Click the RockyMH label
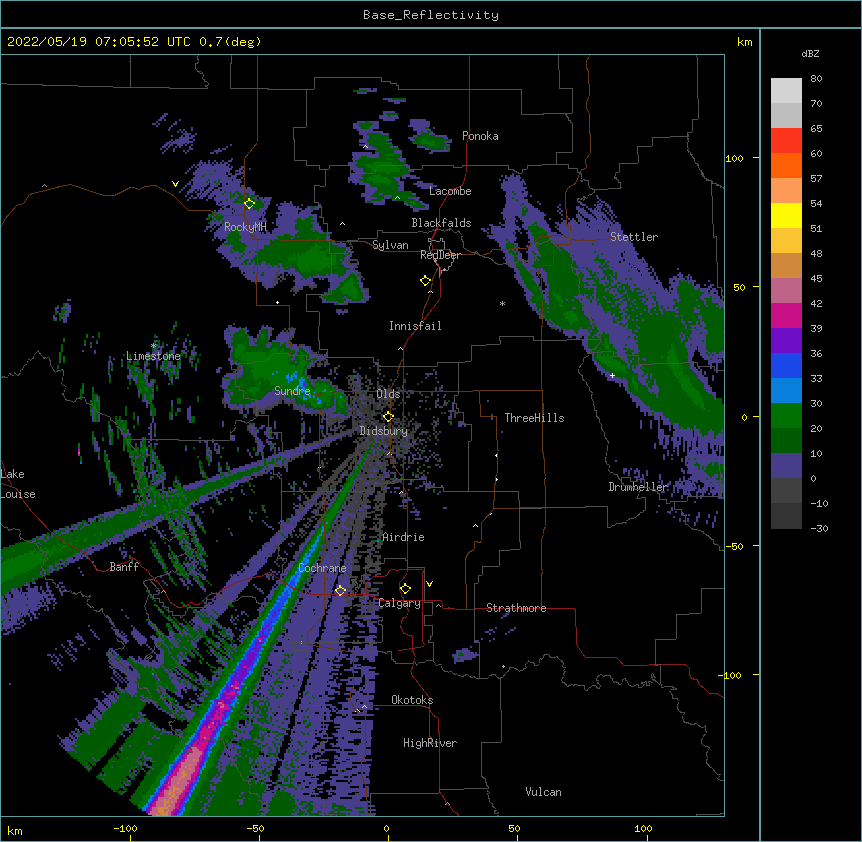The height and width of the screenshot is (842, 862). click(x=245, y=227)
